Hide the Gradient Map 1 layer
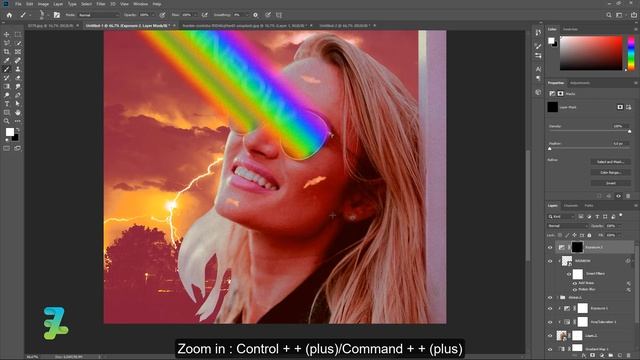This screenshot has width=640, height=360. [550, 349]
